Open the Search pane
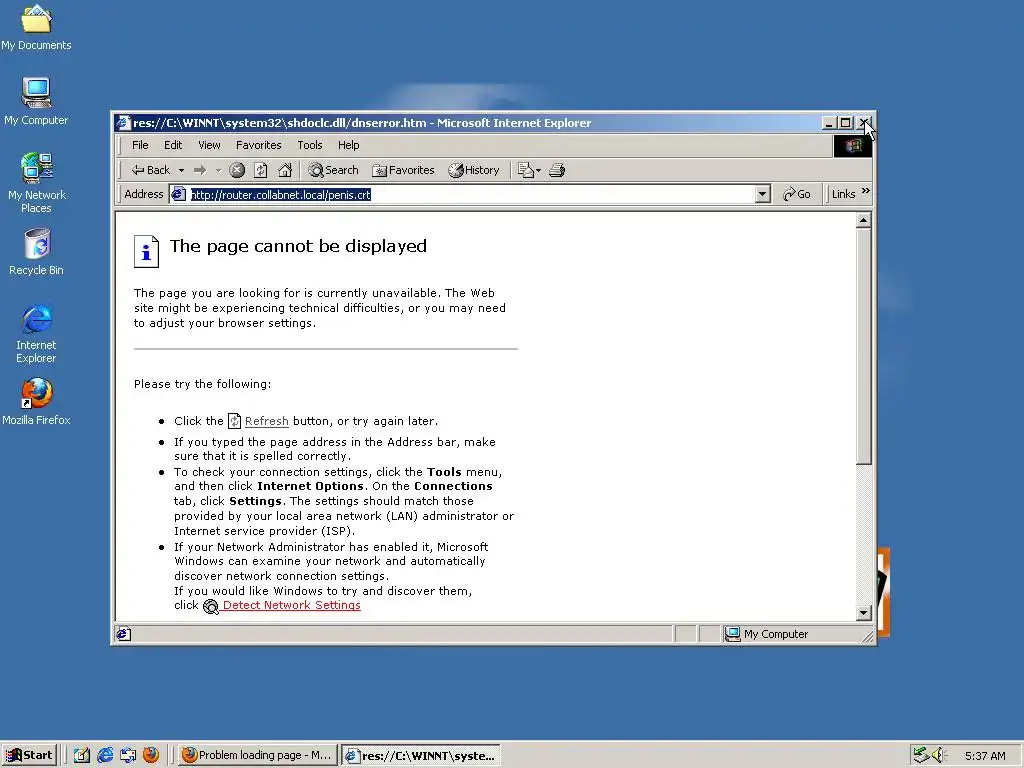Image resolution: width=1024 pixels, height=768 pixels. tap(333, 170)
